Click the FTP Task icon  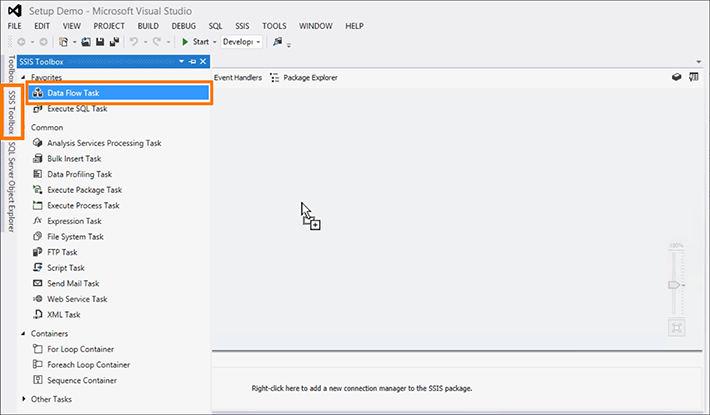38,252
